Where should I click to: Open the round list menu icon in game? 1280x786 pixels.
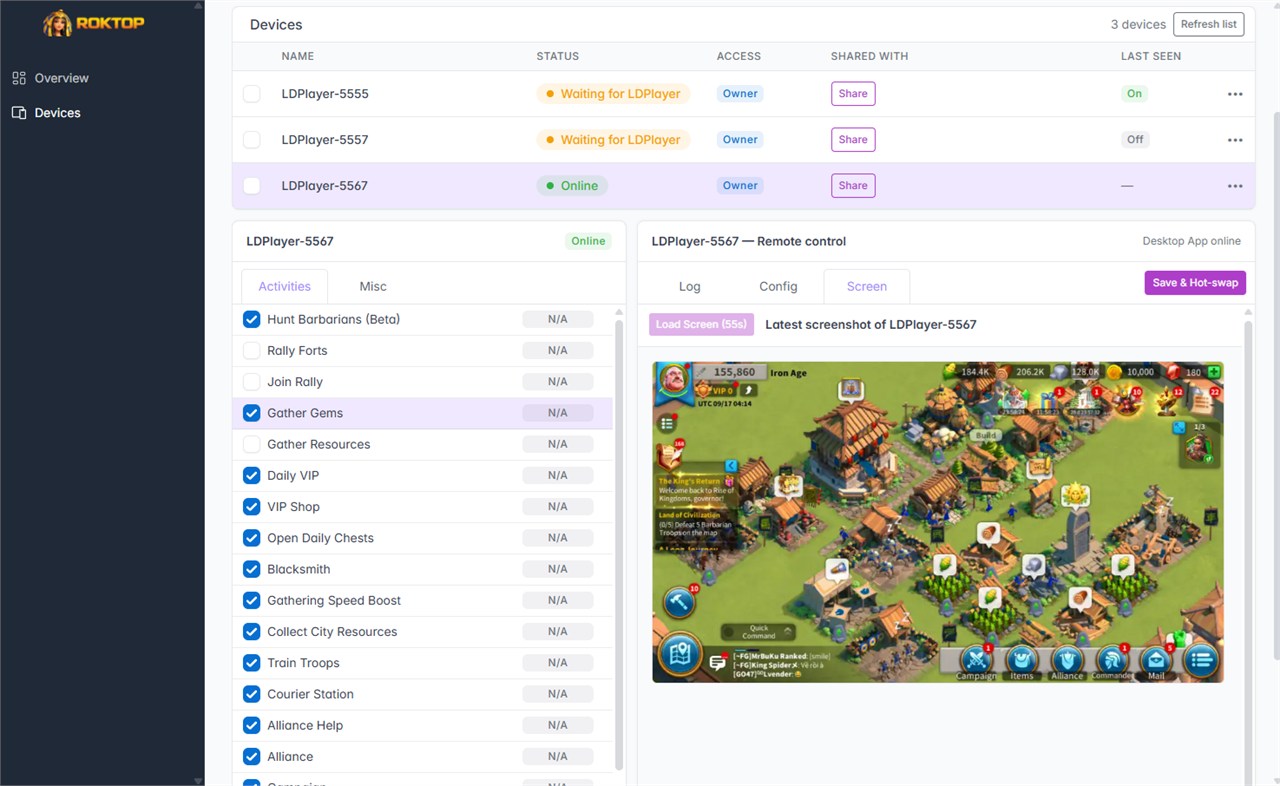(1201, 660)
